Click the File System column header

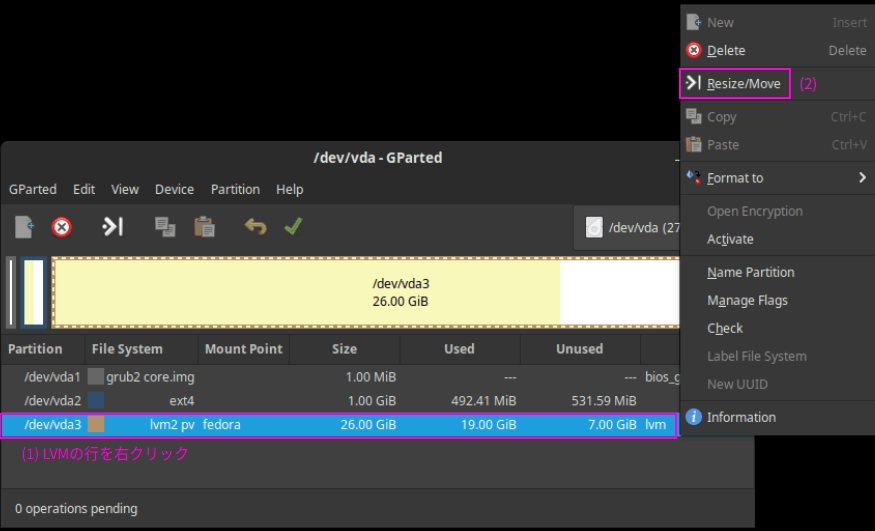point(142,349)
